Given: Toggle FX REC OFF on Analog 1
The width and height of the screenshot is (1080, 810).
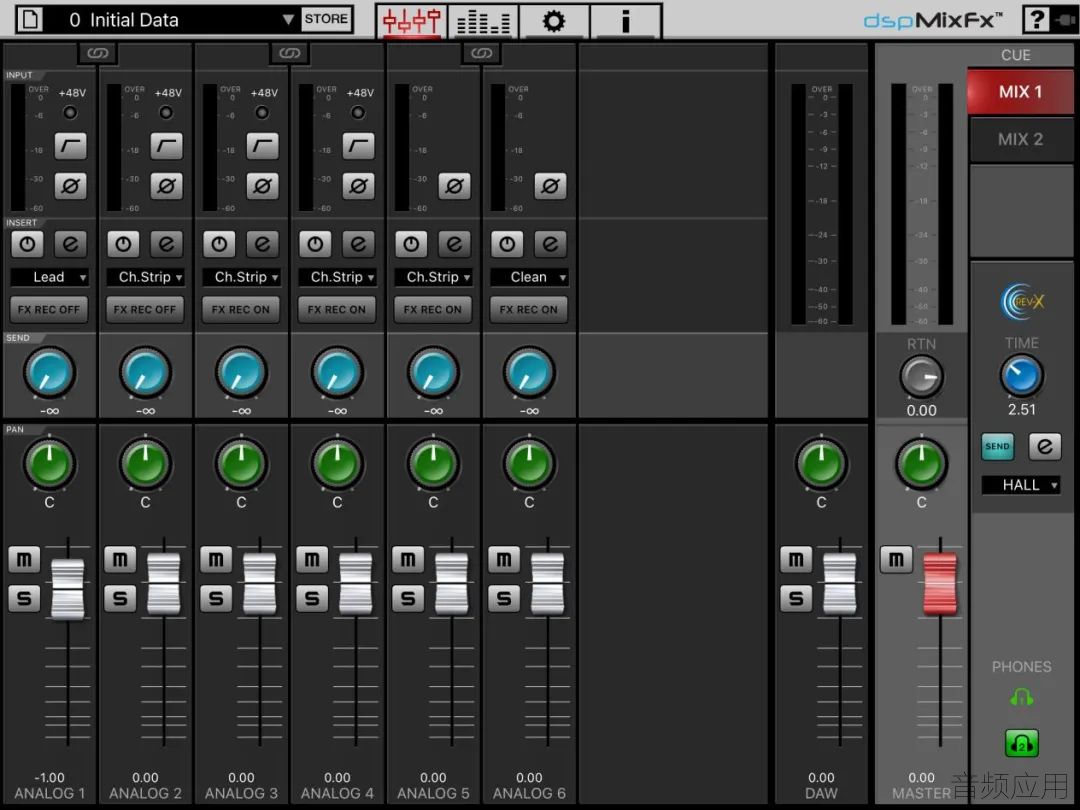Looking at the screenshot, I should click(49, 310).
